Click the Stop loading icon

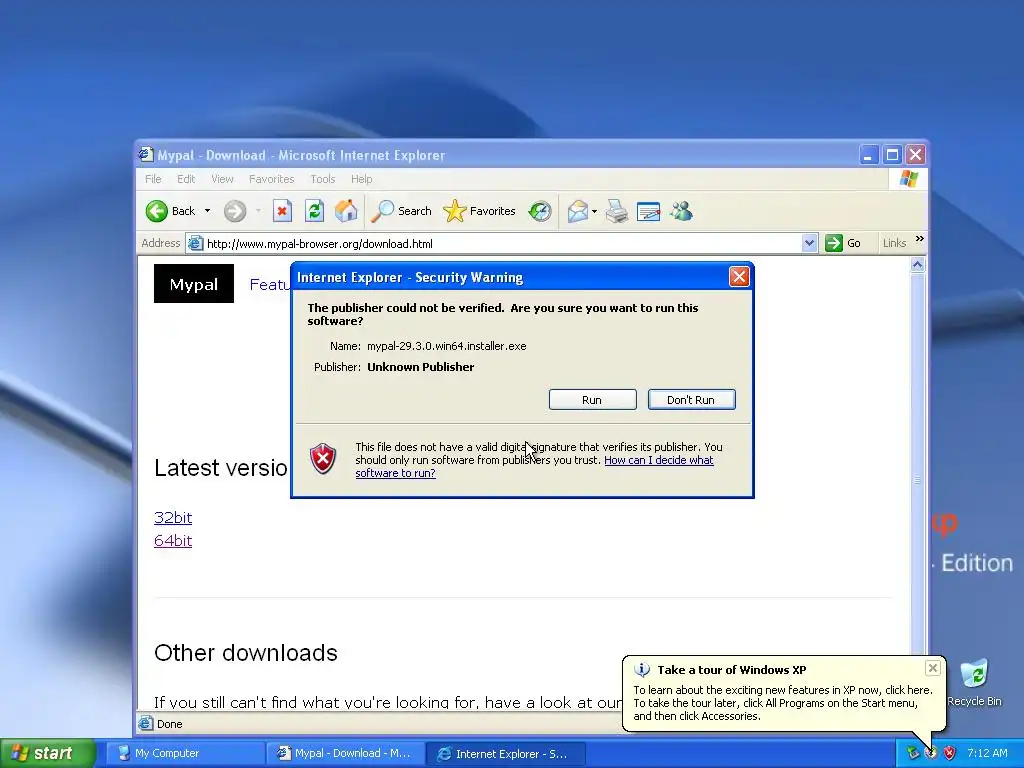pos(282,211)
